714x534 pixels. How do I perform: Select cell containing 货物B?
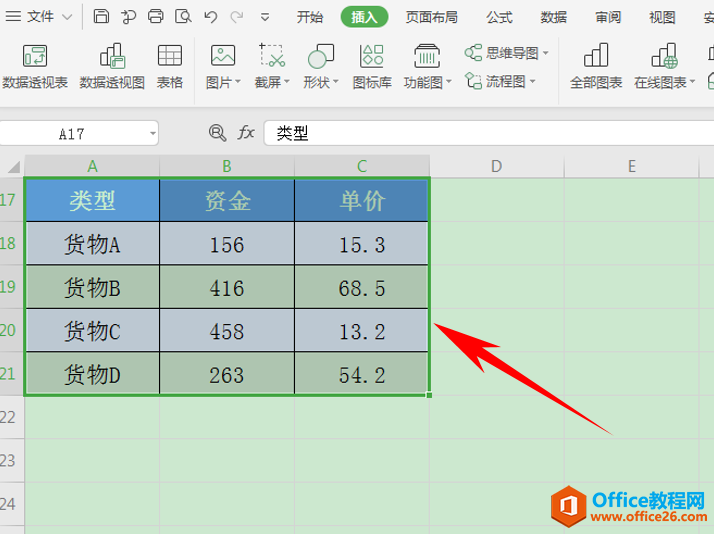(x=92, y=287)
